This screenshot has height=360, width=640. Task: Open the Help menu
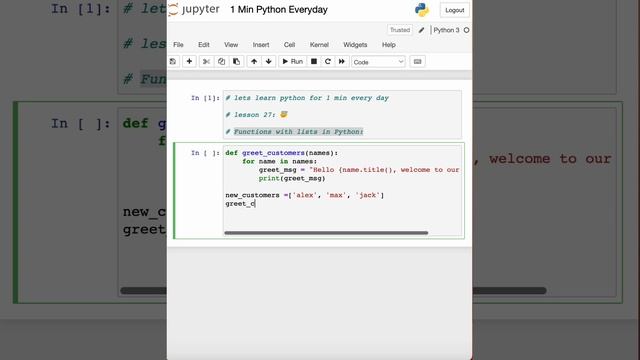point(389,45)
